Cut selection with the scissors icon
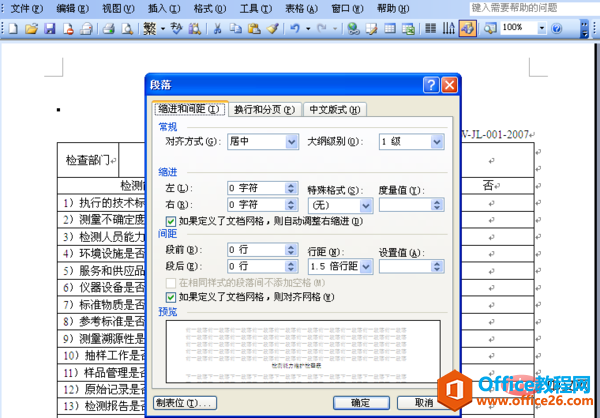600x418 pixels. [217, 29]
